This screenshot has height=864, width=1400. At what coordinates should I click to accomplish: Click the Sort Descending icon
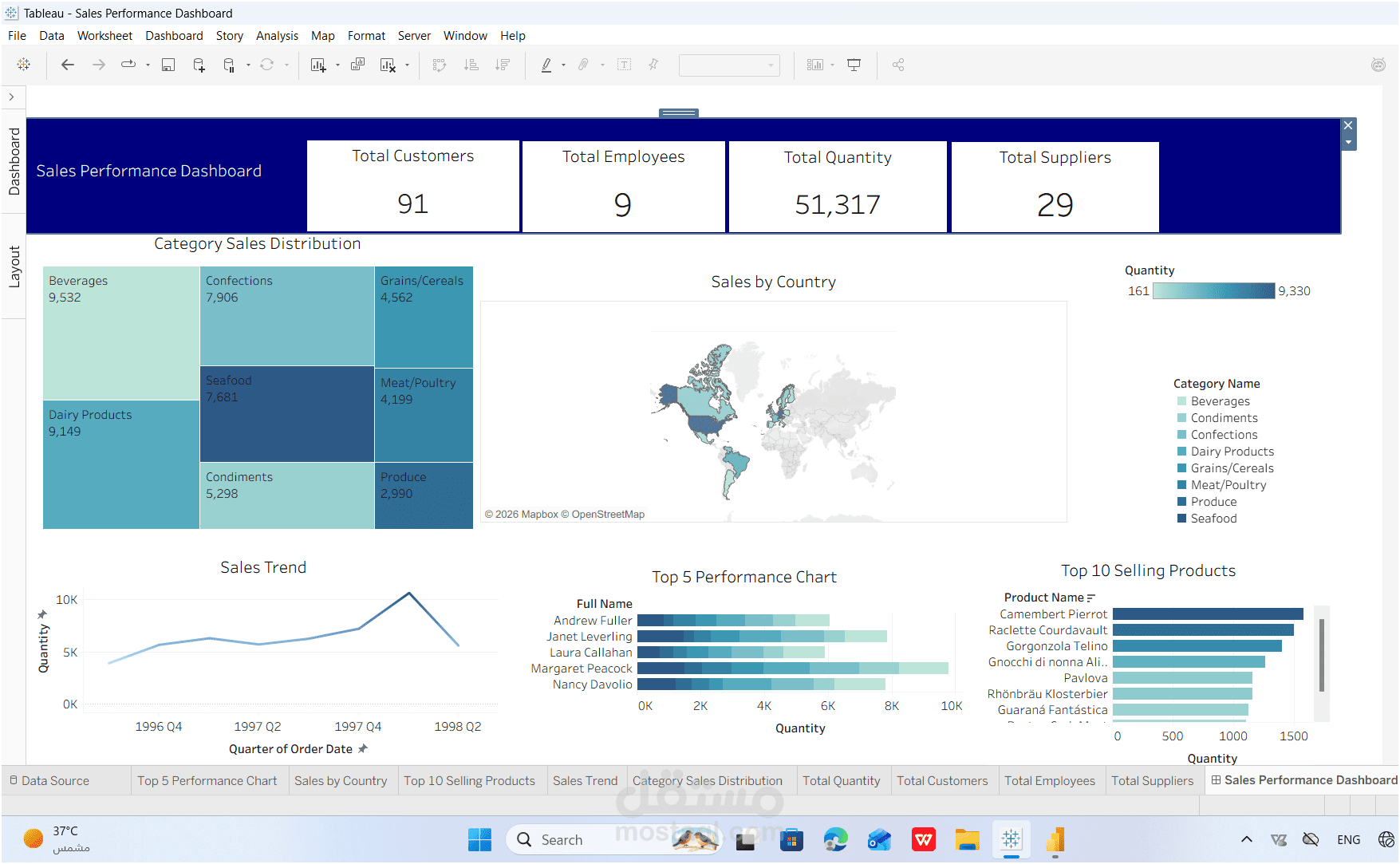pyautogui.click(x=503, y=65)
